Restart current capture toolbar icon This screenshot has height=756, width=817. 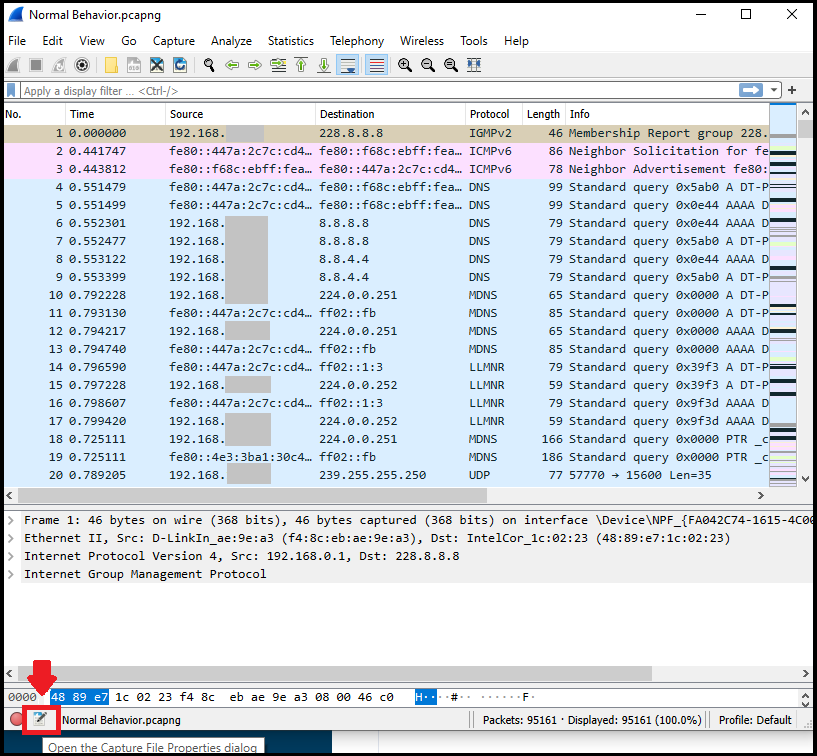click(x=59, y=65)
